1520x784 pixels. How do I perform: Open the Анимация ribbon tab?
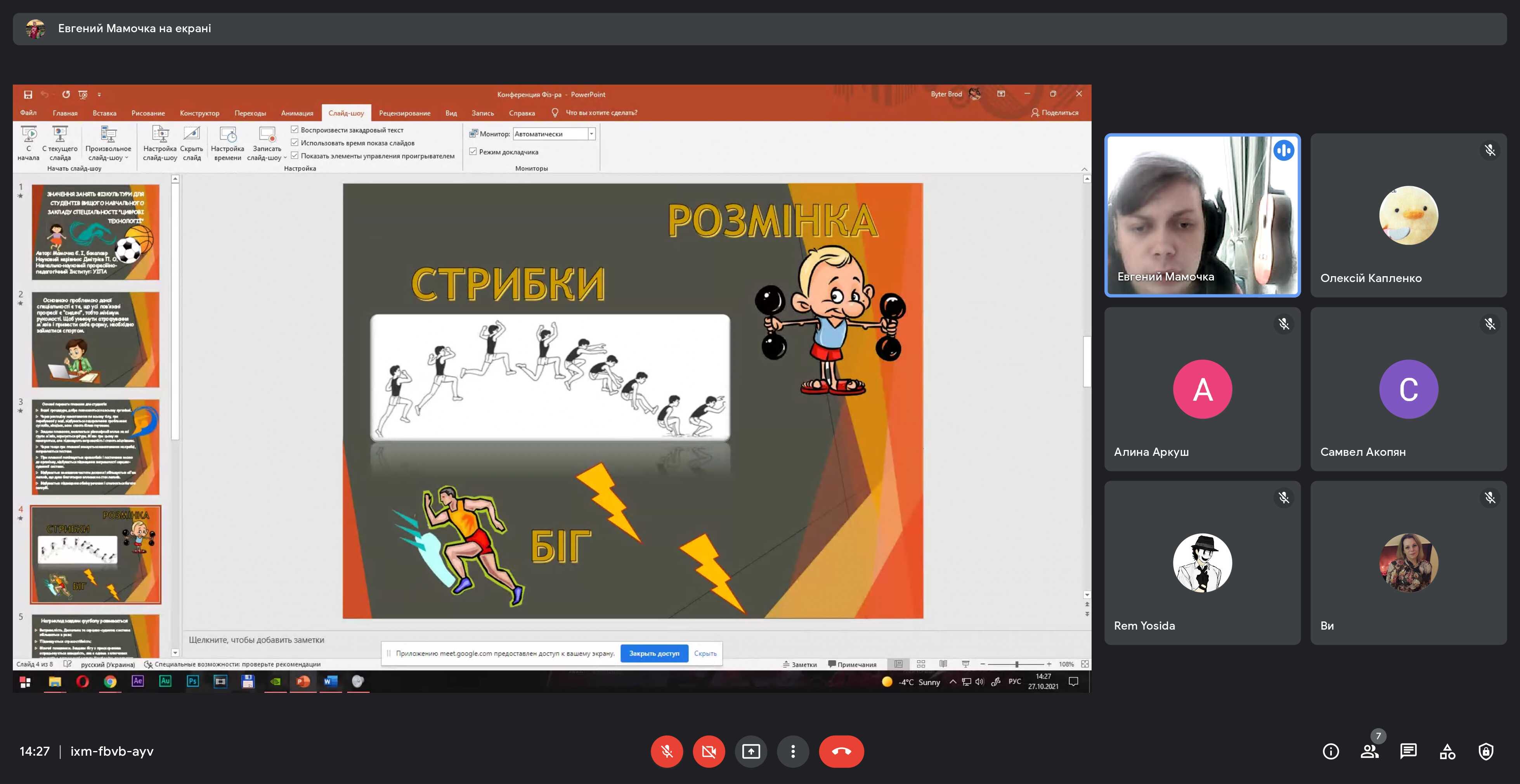pyautogui.click(x=297, y=112)
